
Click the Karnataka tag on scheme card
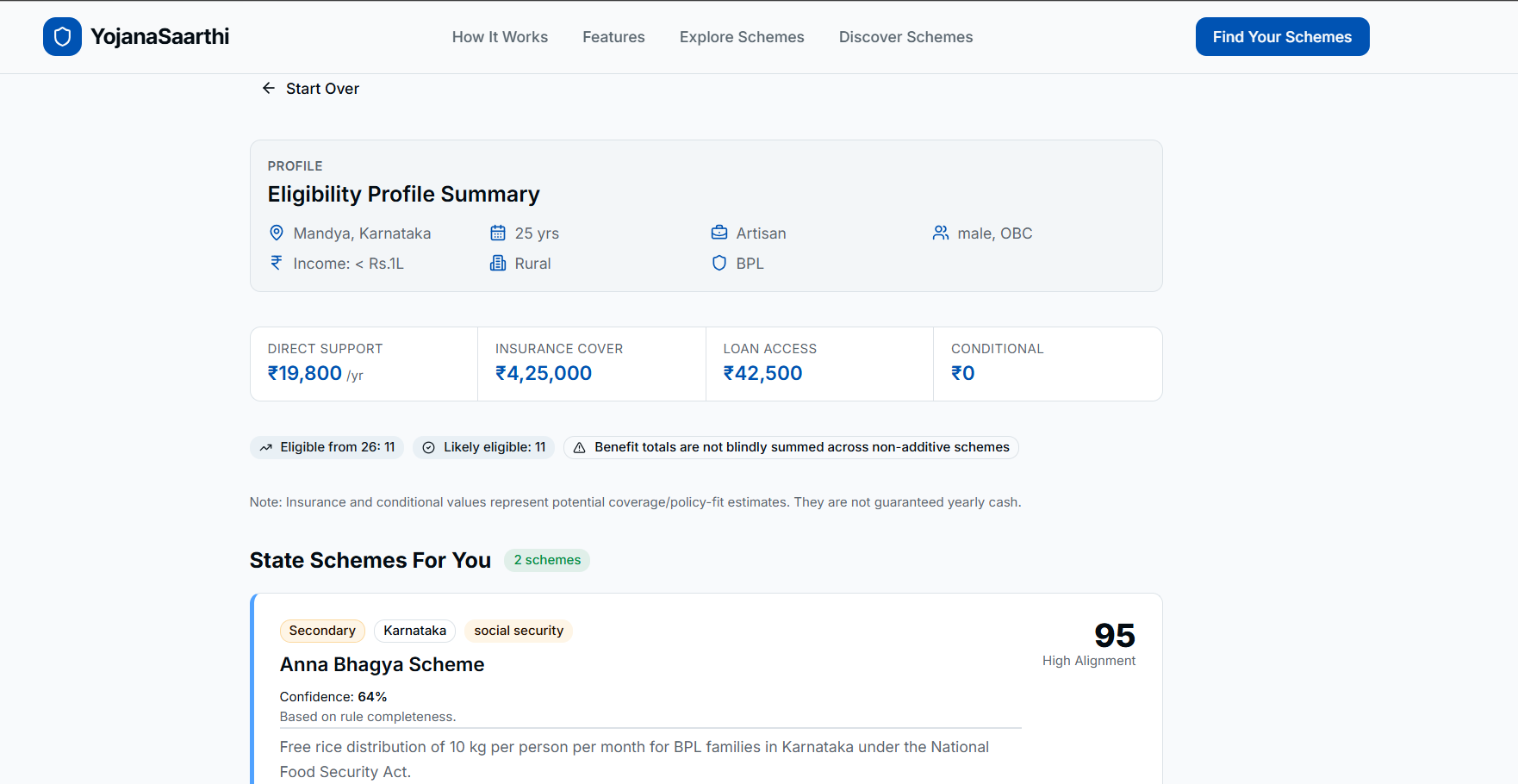(414, 631)
